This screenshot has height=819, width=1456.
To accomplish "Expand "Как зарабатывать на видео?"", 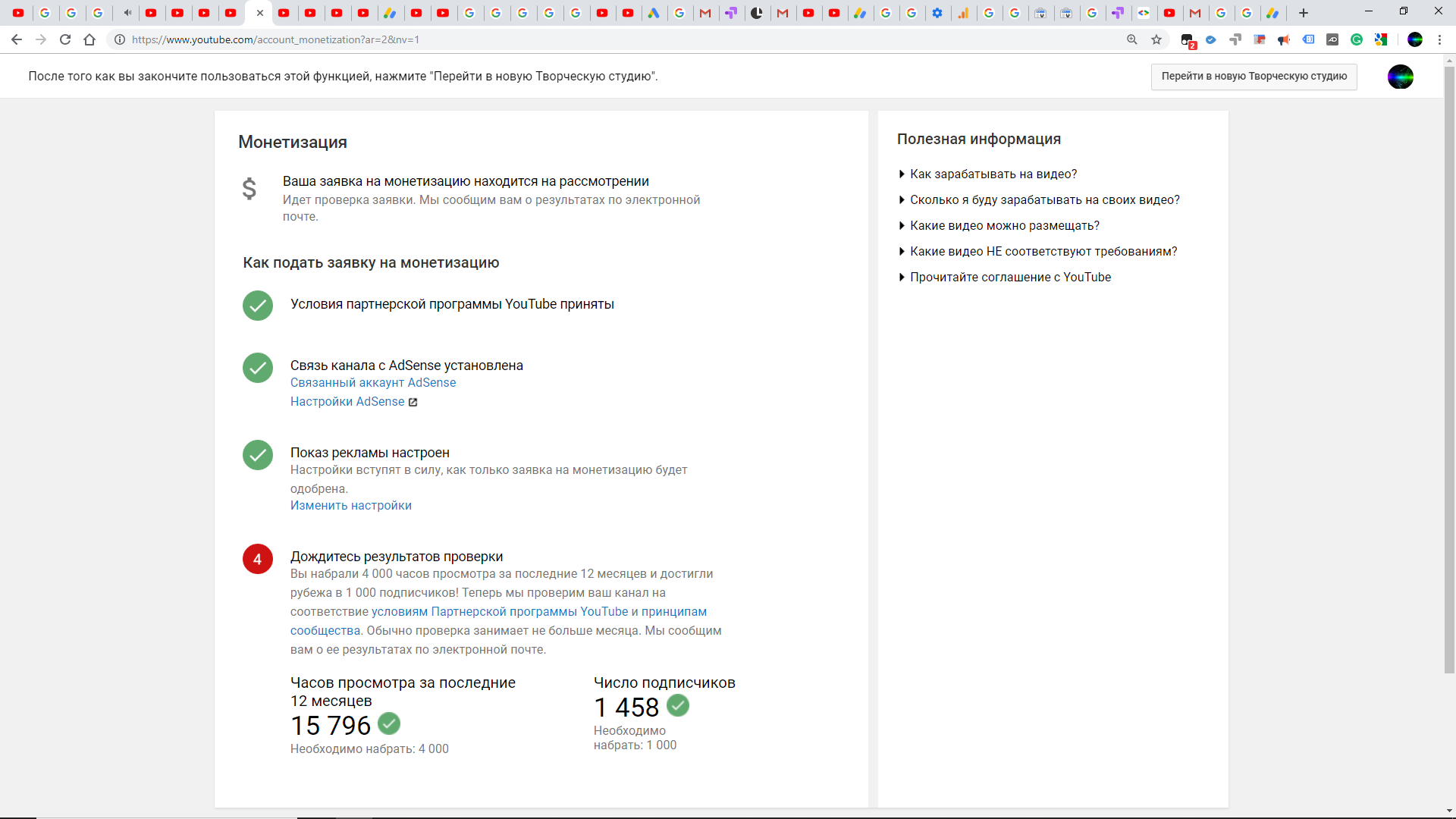I will tap(993, 174).
